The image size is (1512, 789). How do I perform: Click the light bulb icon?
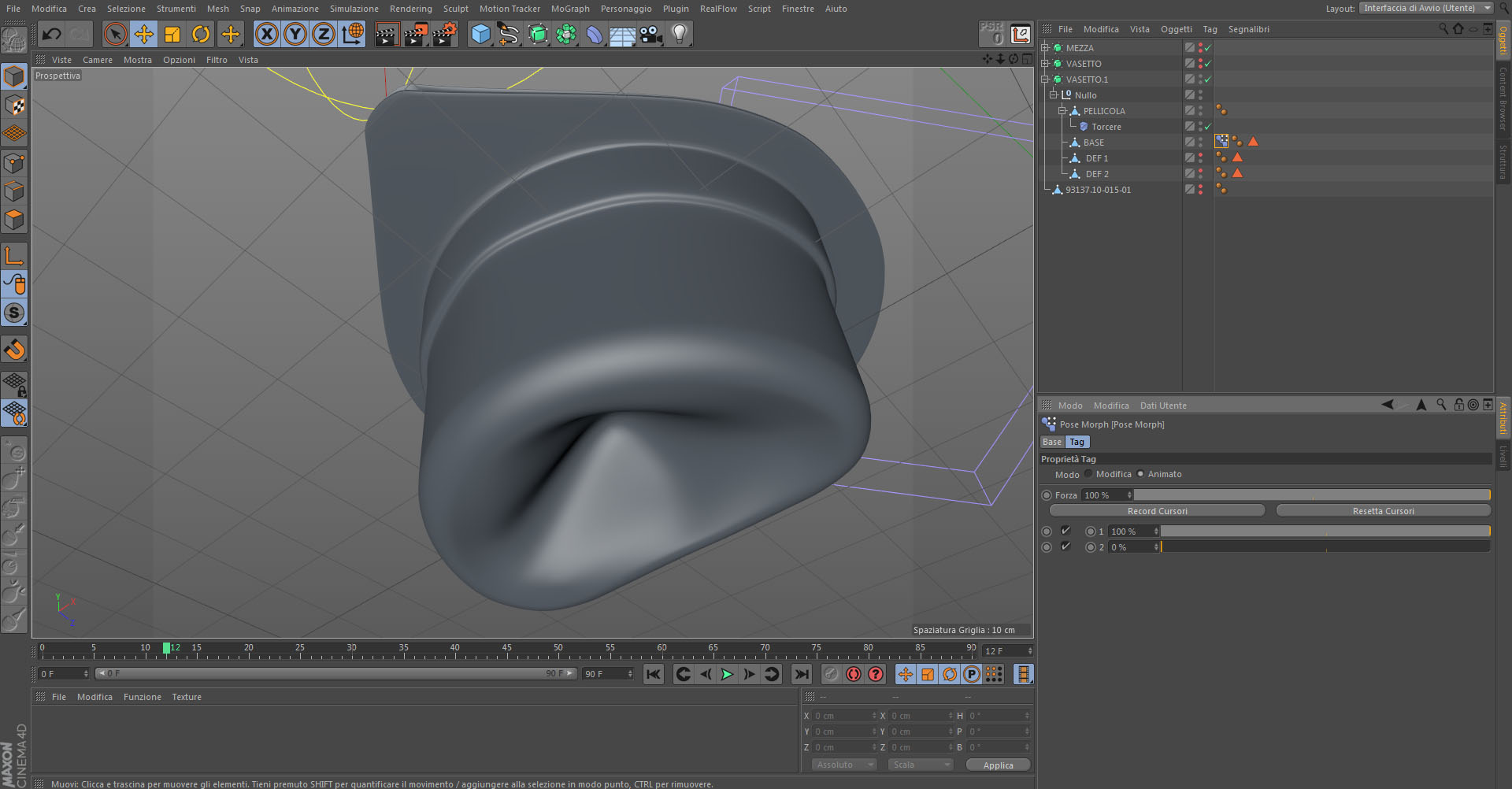click(x=680, y=34)
